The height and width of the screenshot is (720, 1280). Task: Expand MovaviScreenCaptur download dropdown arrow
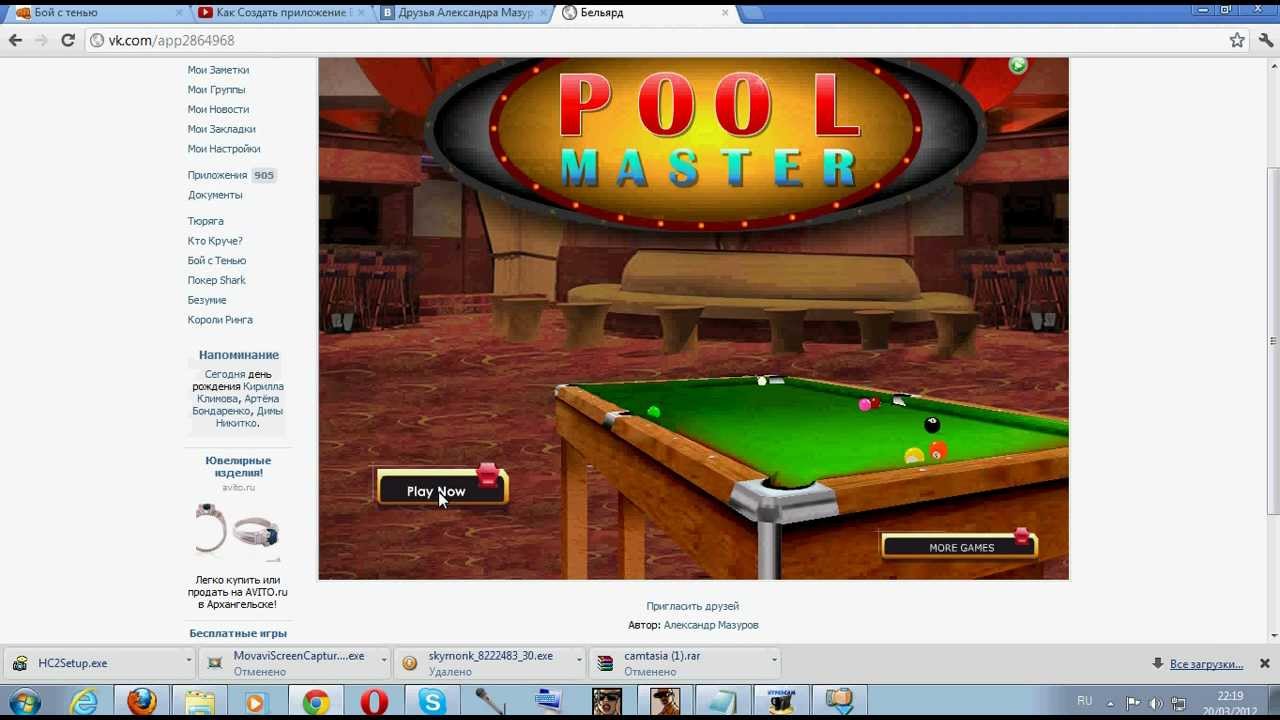pos(384,661)
